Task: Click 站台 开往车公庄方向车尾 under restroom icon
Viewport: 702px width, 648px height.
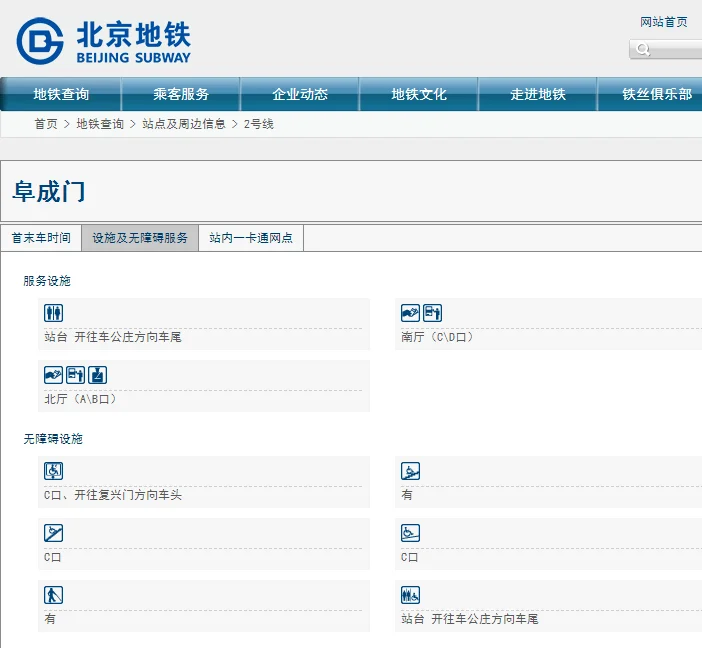Action: click(113, 337)
